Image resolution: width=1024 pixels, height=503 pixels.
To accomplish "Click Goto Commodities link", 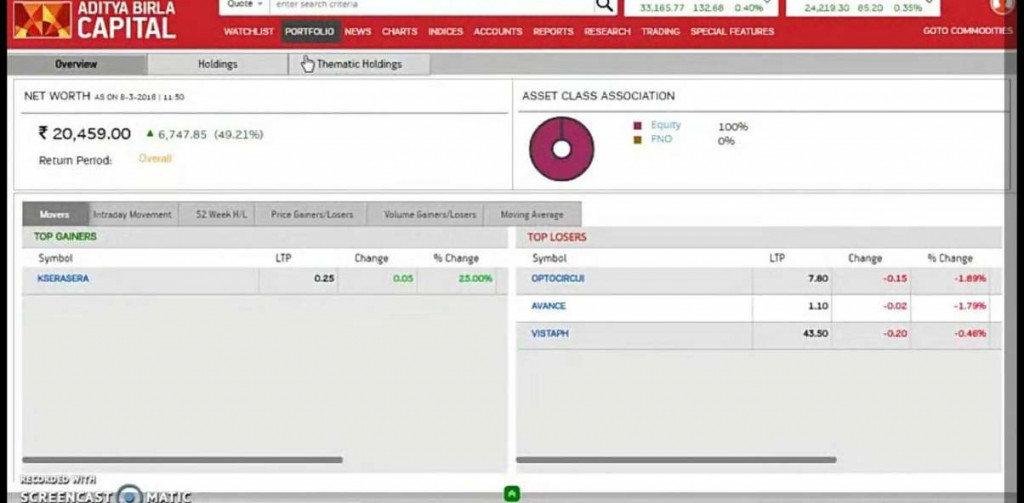I will (966, 32).
